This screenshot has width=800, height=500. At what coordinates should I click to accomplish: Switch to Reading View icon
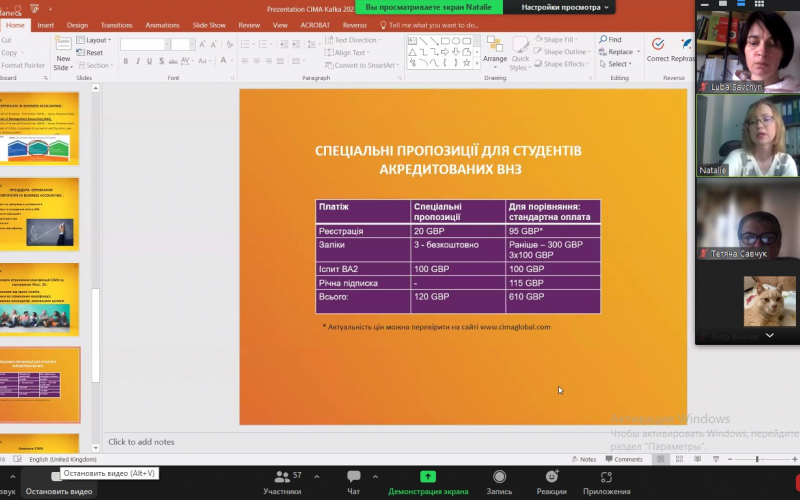[697, 459]
